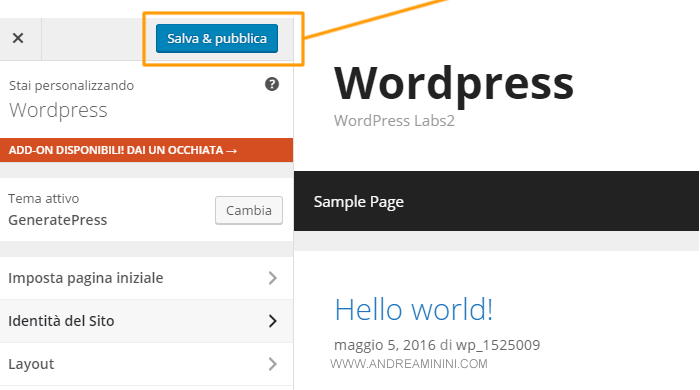Viewport: 700px width, 390px height.
Task: Click the maggio 5, 2016 post date
Action: [385, 345]
